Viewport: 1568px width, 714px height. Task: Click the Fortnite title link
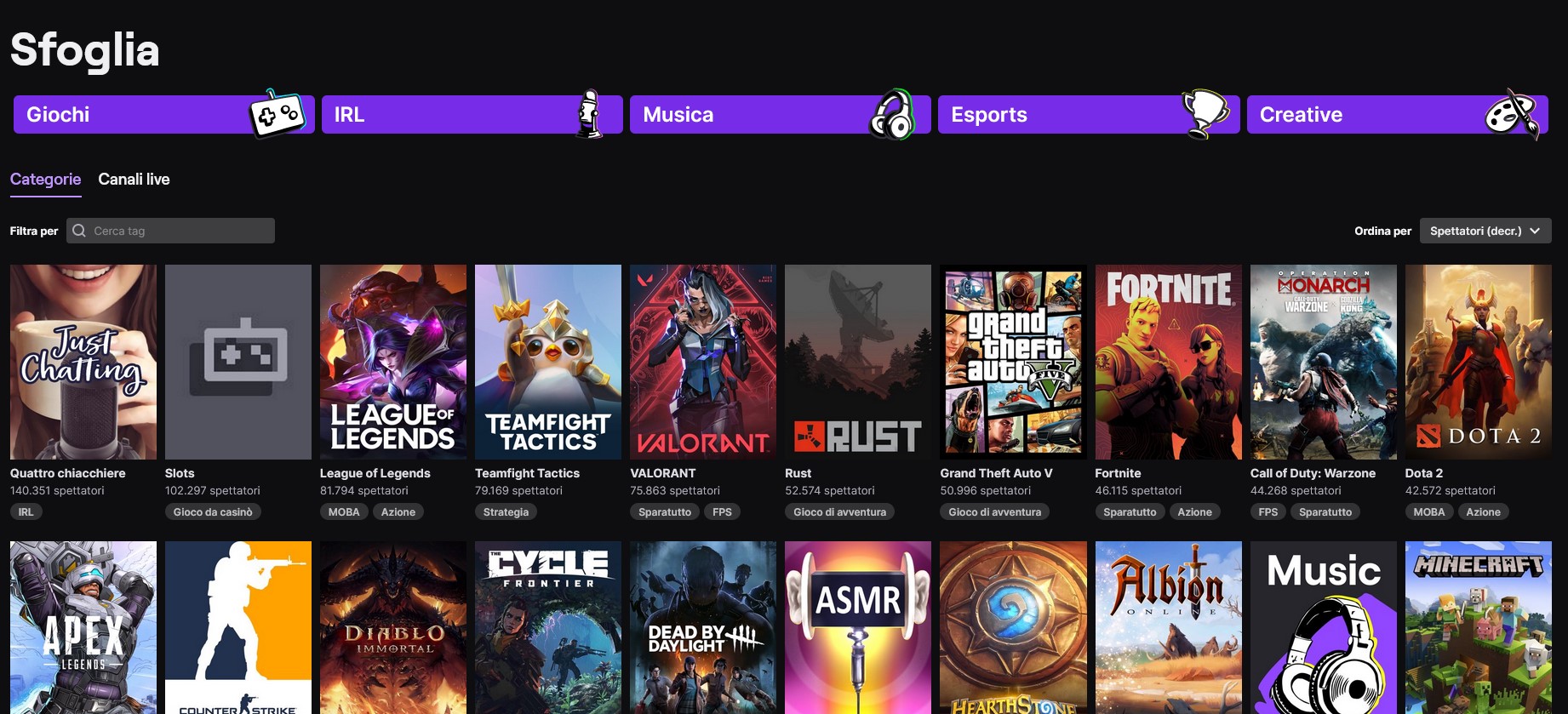click(x=1118, y=473)
